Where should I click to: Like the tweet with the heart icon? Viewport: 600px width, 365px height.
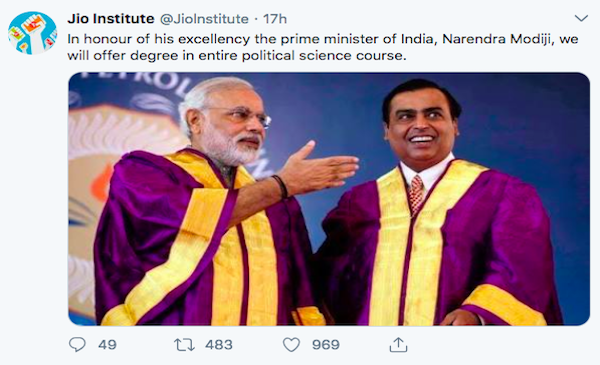point(291,345)
